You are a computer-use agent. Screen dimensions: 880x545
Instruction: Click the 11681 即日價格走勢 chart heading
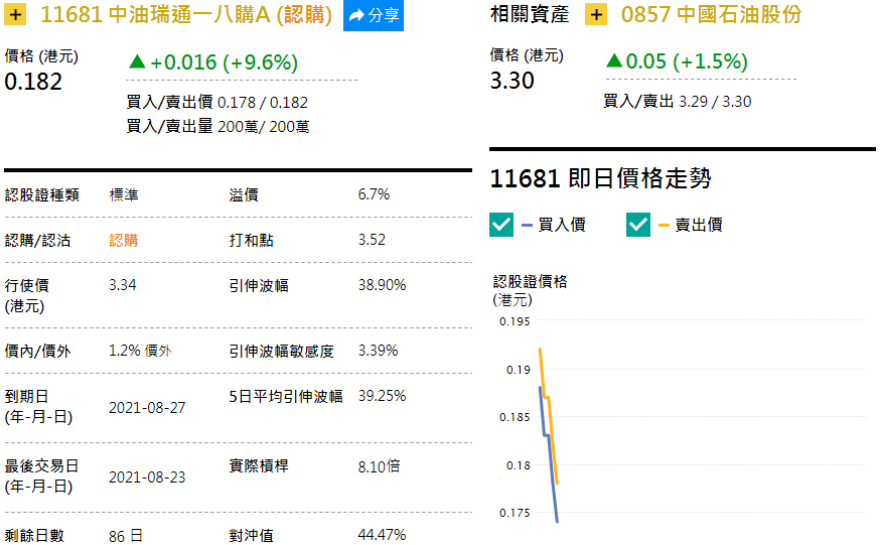tap(601, 179)
